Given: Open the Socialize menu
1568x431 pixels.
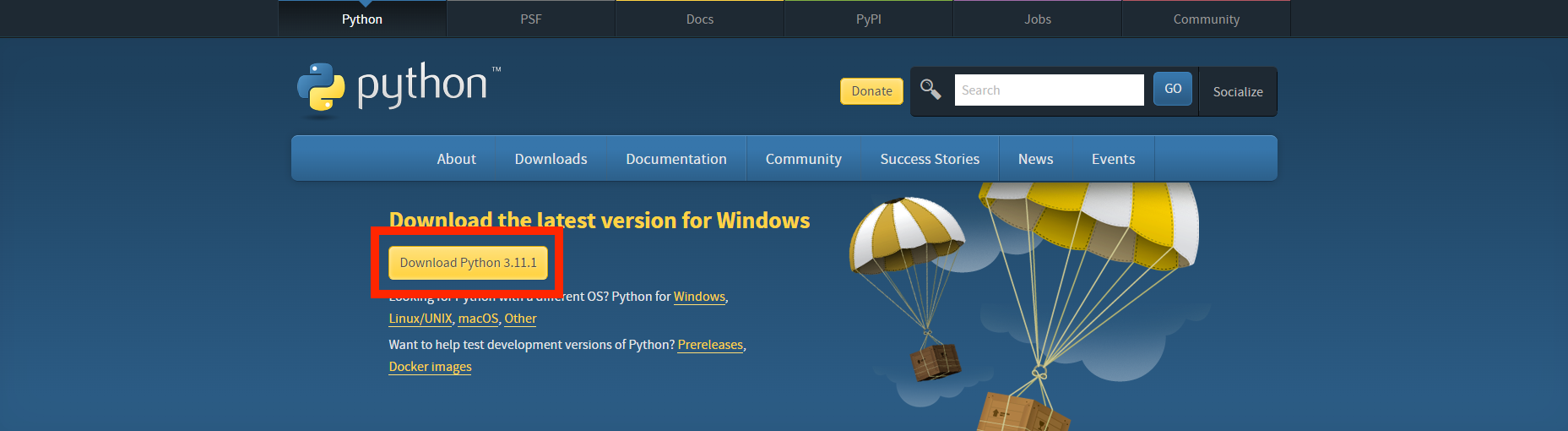Looking at the screenshot, I should coord(1238,91).
